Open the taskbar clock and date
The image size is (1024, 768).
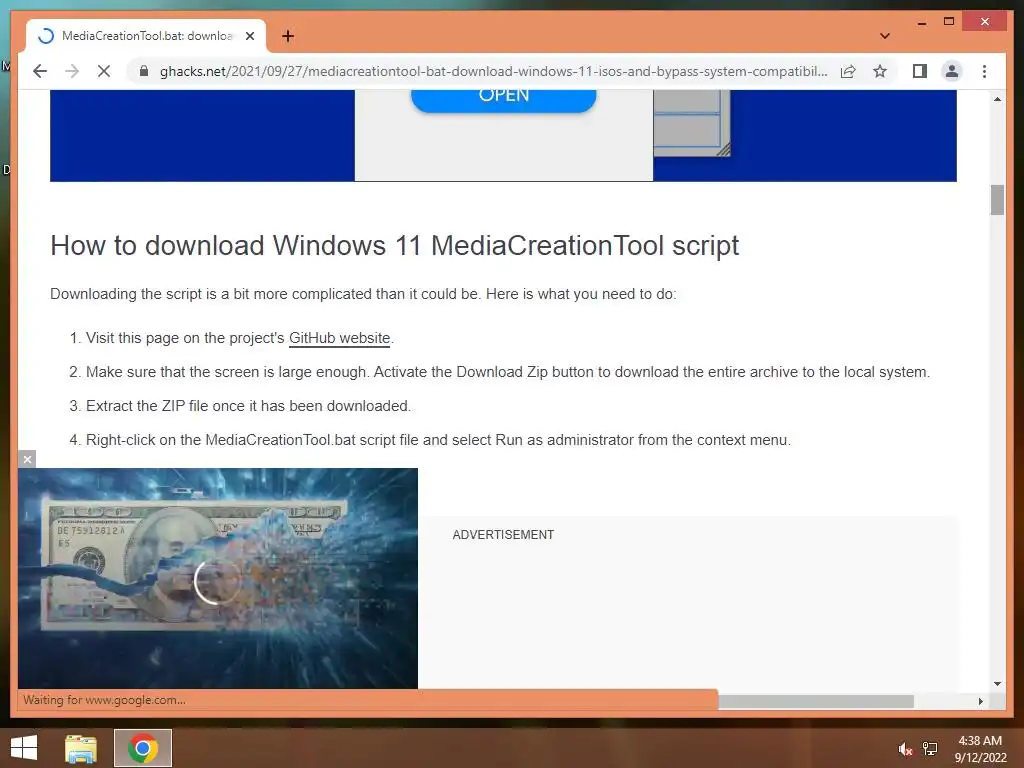coord(980,749)
